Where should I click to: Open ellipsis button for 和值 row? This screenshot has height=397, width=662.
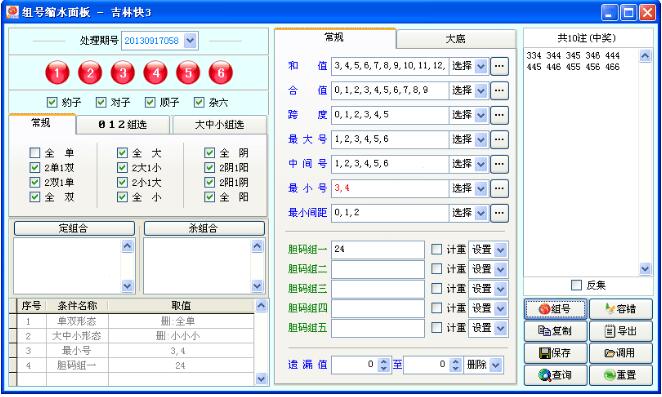(x=499, y=66)
